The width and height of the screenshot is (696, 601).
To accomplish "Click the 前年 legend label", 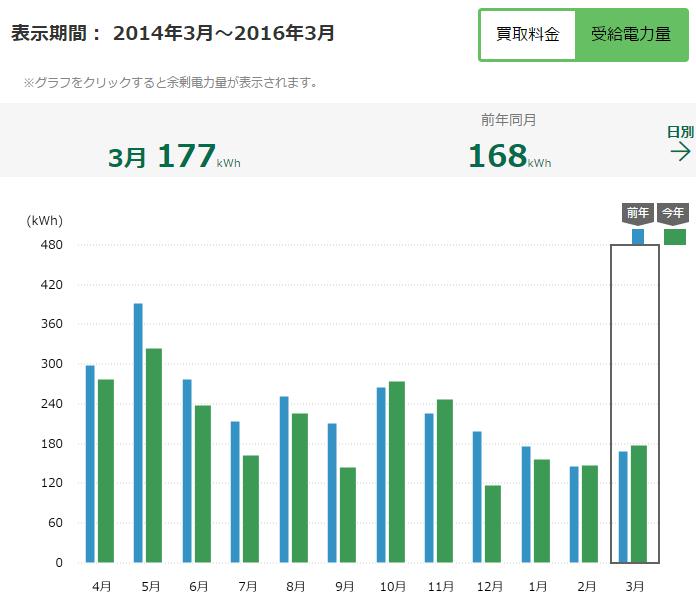I will pyautogui.click(x=638, y=213).
